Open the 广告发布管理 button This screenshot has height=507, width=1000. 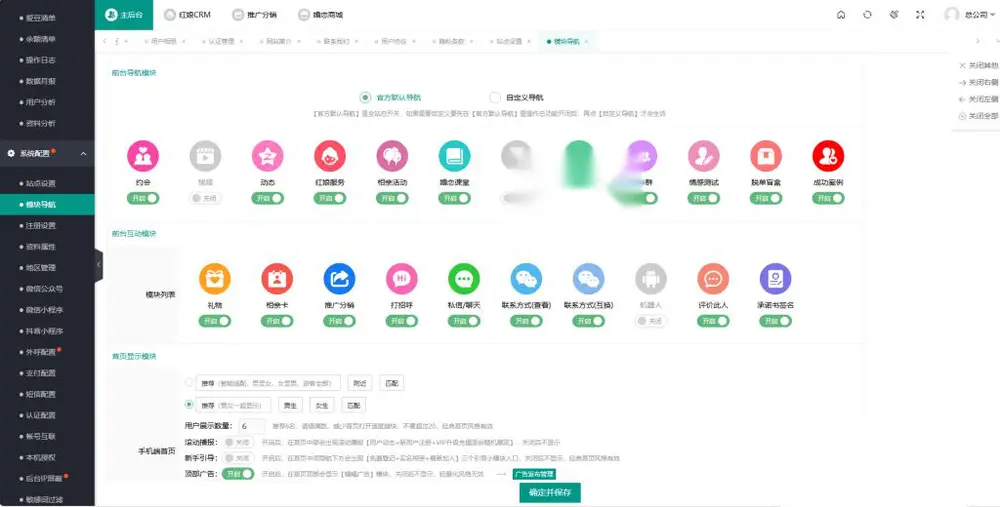pos(534,474)
